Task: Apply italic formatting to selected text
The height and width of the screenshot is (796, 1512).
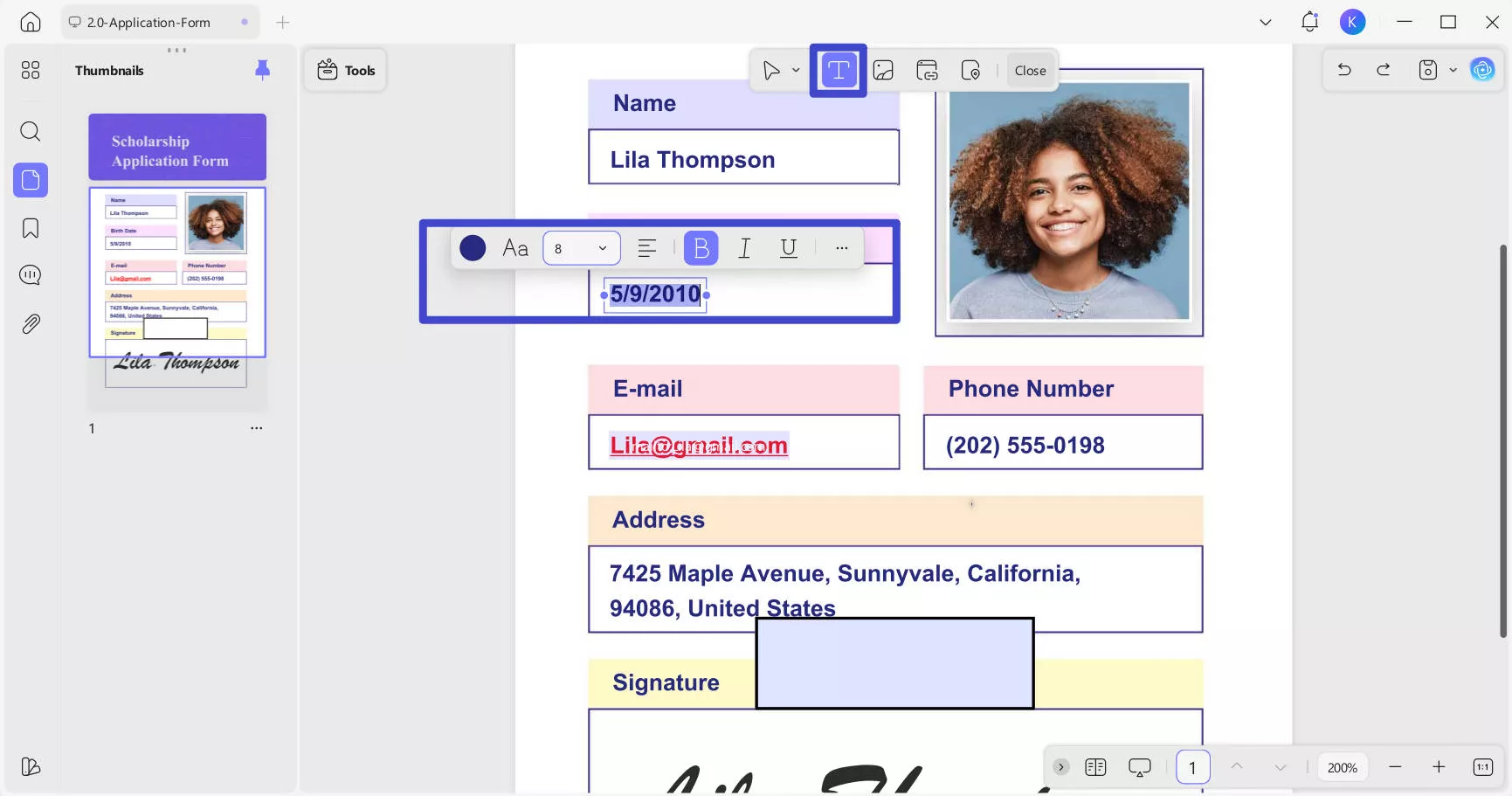Action: (x=744, y=248)
